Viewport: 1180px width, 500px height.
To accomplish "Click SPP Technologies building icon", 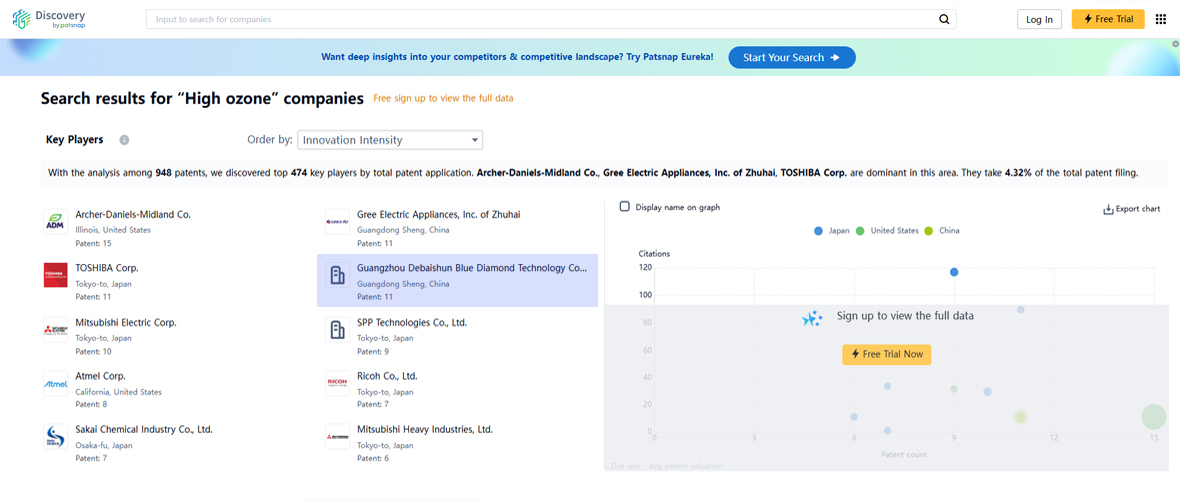I will pyautogui.click(x=337, y=330).
